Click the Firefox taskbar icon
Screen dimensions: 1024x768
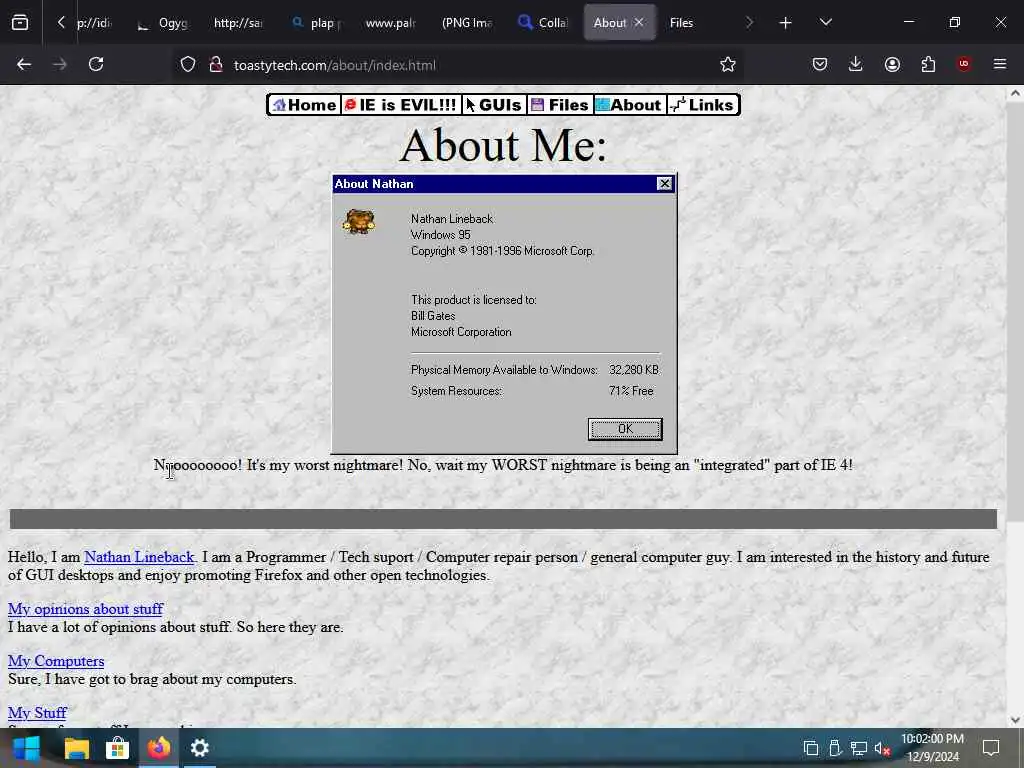[x=159, y=748]
